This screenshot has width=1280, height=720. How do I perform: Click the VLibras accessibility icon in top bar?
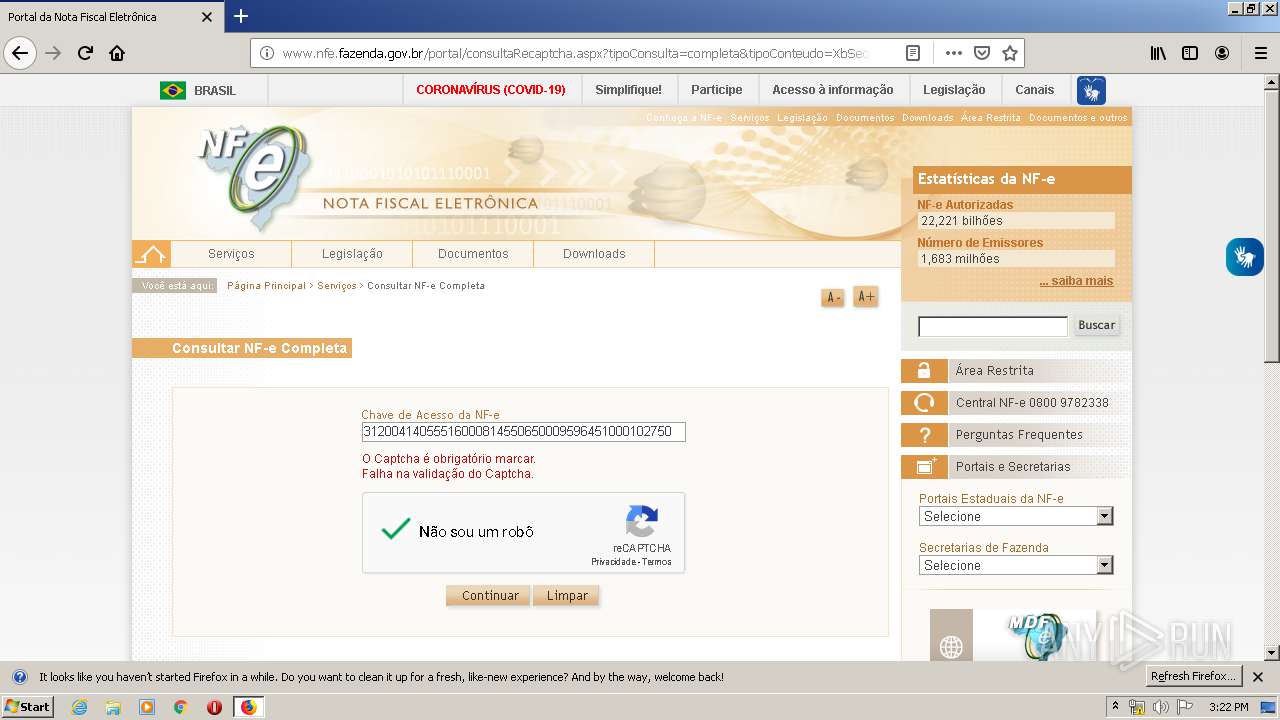point(1091,90)
